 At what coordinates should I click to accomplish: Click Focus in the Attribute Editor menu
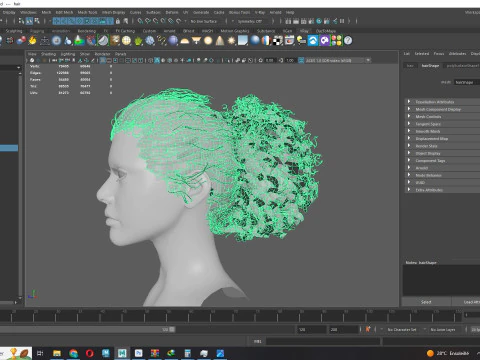(439, 54)
